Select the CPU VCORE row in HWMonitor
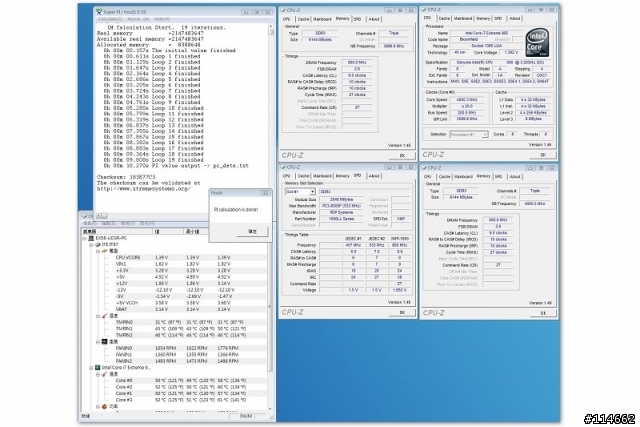Viewport: 640px width, 427px height. tap(175, 258)
